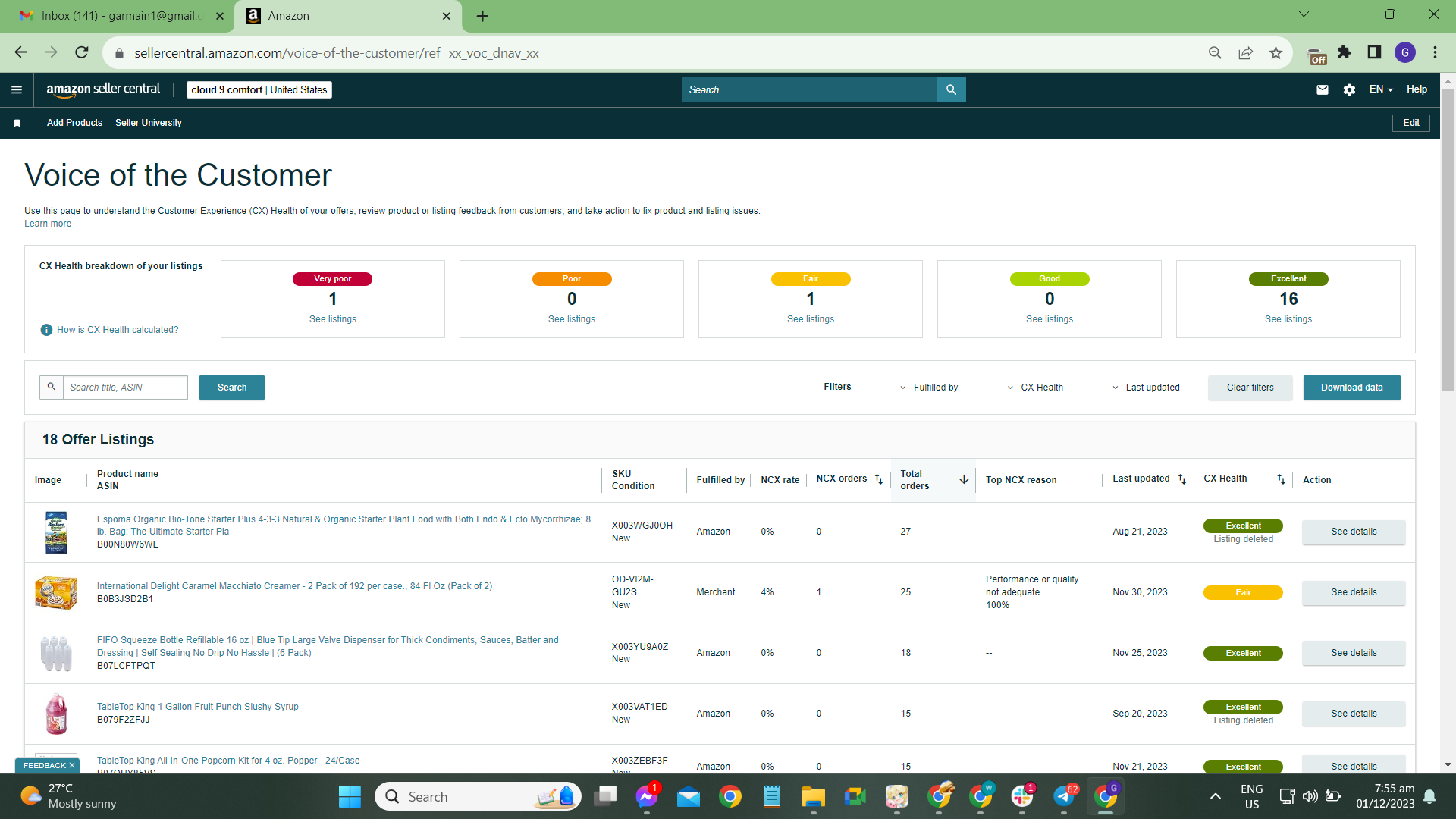
Task: Open Chrome profile avatar G
Action: click(1405, 52)
